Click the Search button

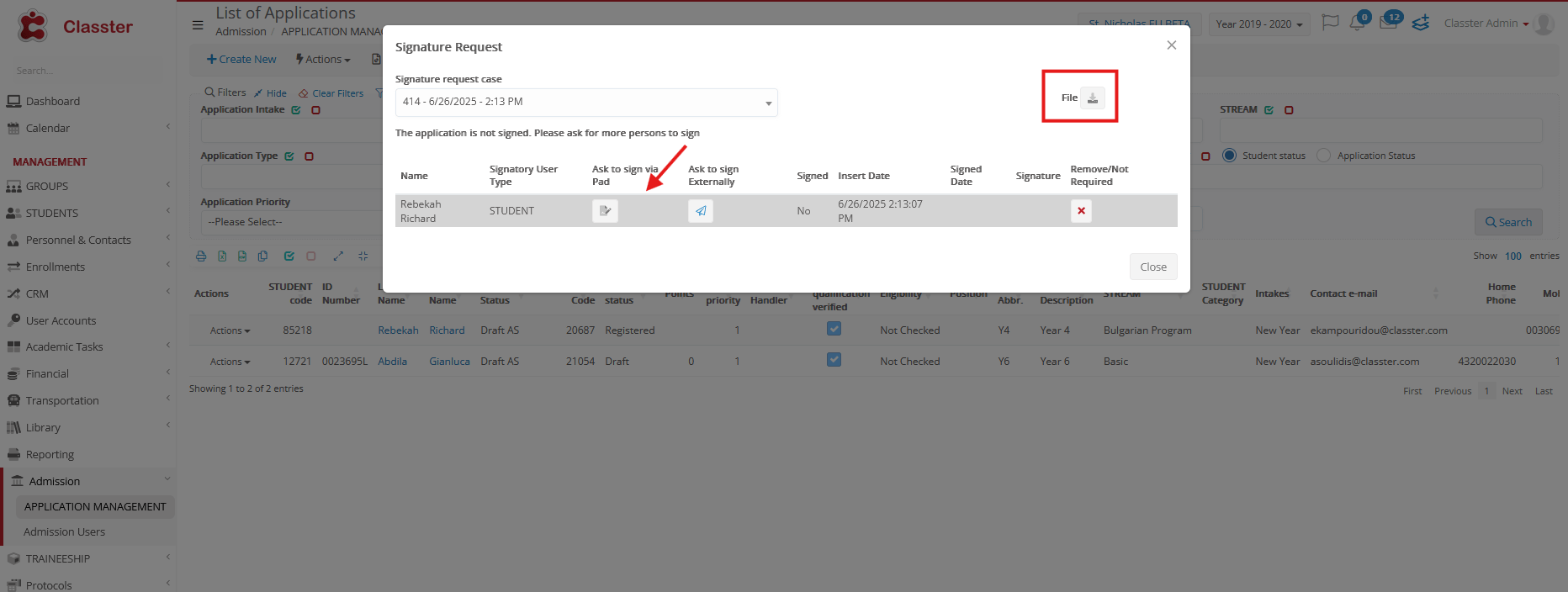coord(1507,222)
